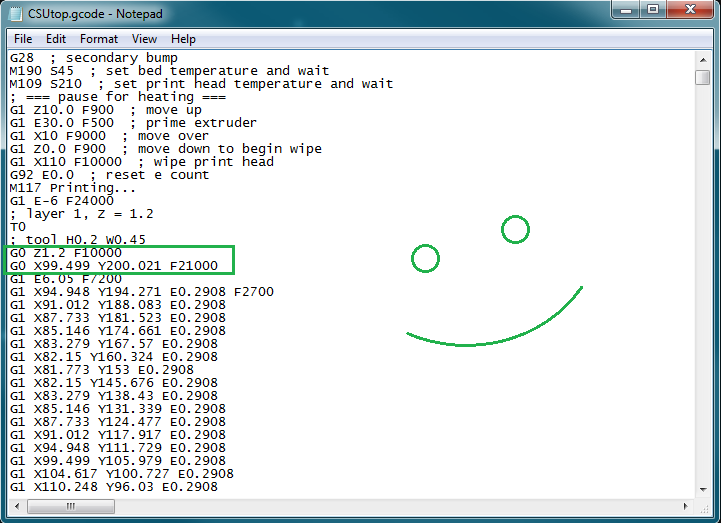The height and width of the screenshot is (523, 721).
Task: Click the horizontal scrollbar right arrow
Action: pos(686,506)
